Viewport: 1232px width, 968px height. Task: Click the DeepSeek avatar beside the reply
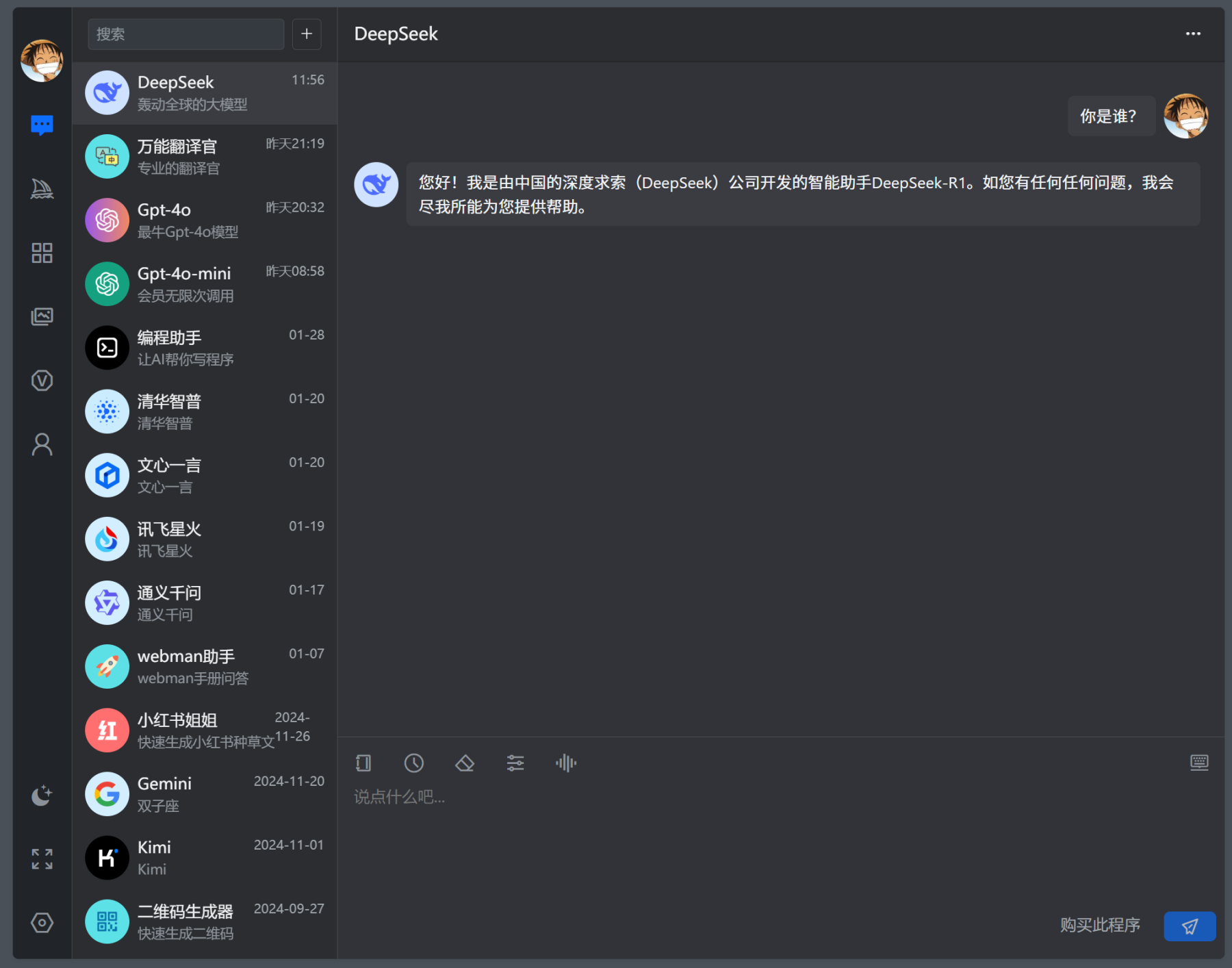pos(376,184)
